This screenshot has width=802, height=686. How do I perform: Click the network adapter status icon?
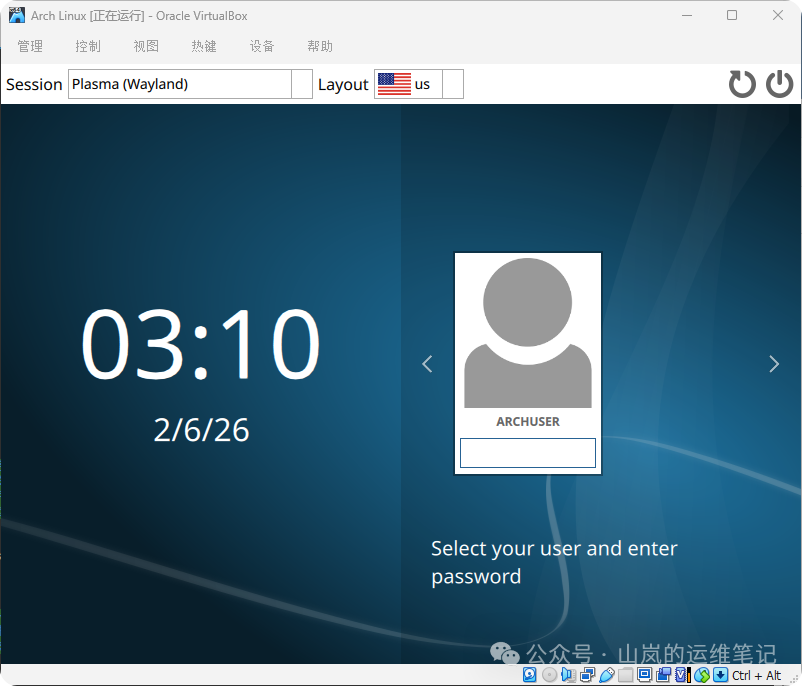(588, 675)
